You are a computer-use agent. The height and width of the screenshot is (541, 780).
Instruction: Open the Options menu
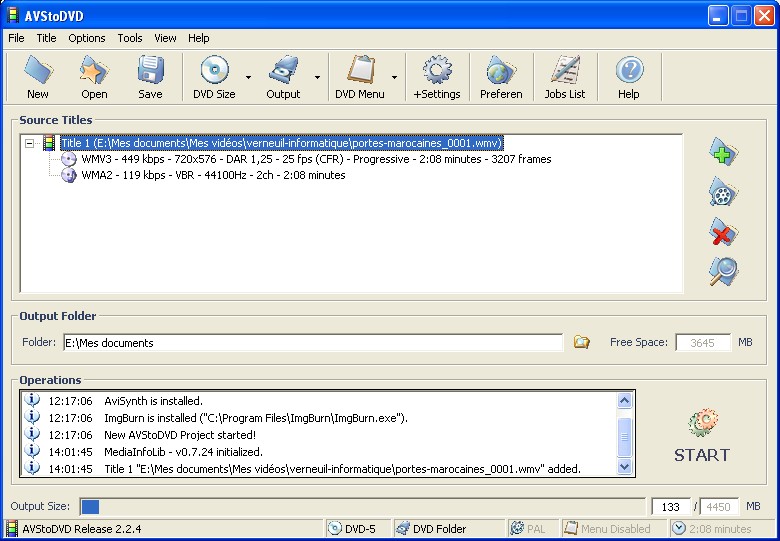click(x=87, y=38)
